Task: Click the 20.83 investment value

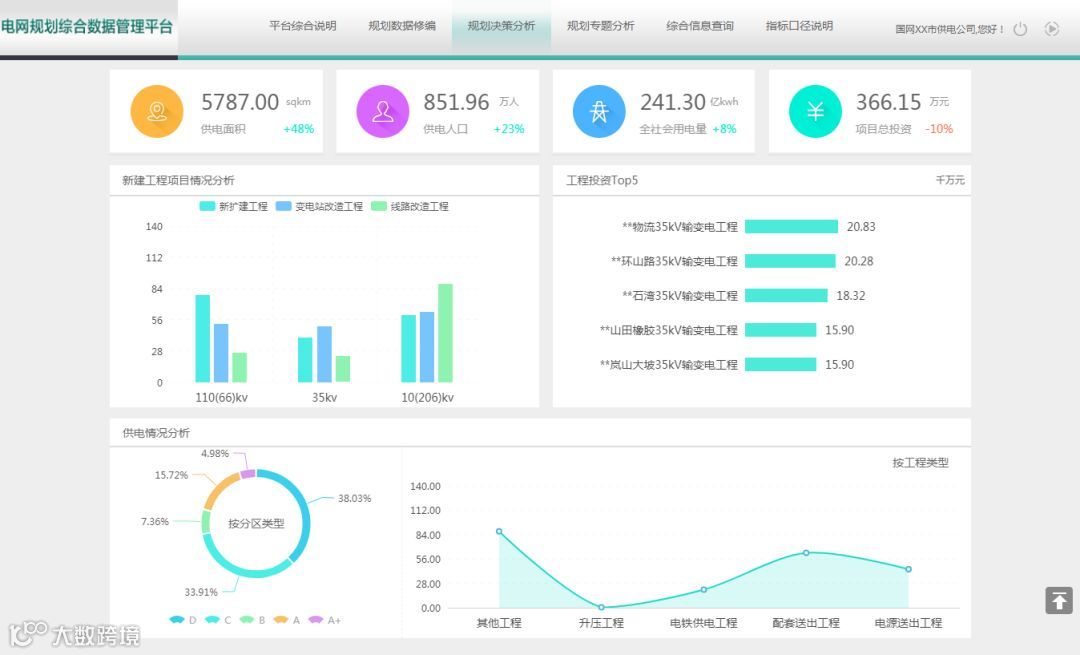Action: (861, 227)
